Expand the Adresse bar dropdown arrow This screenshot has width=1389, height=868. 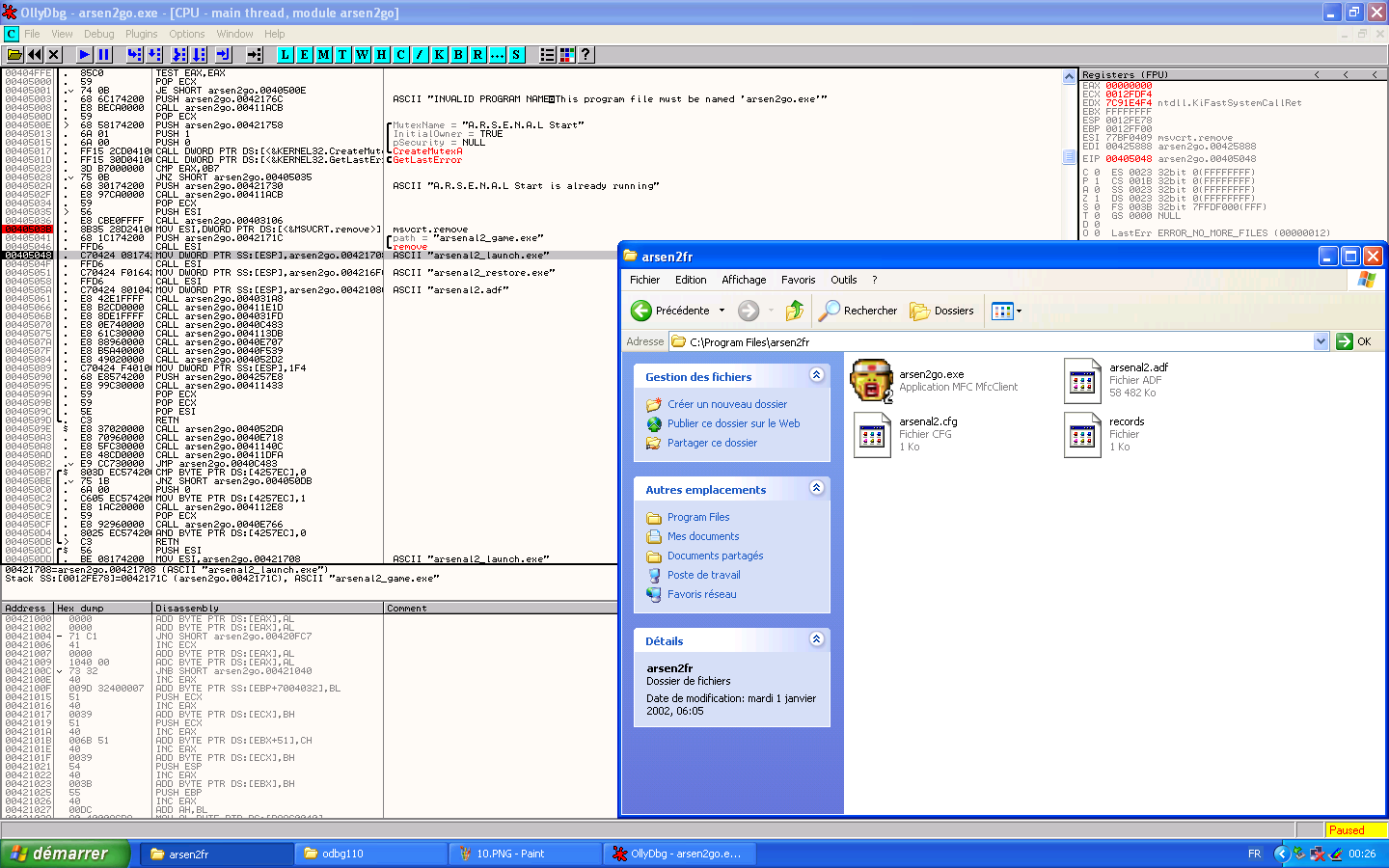[1321, 341]
